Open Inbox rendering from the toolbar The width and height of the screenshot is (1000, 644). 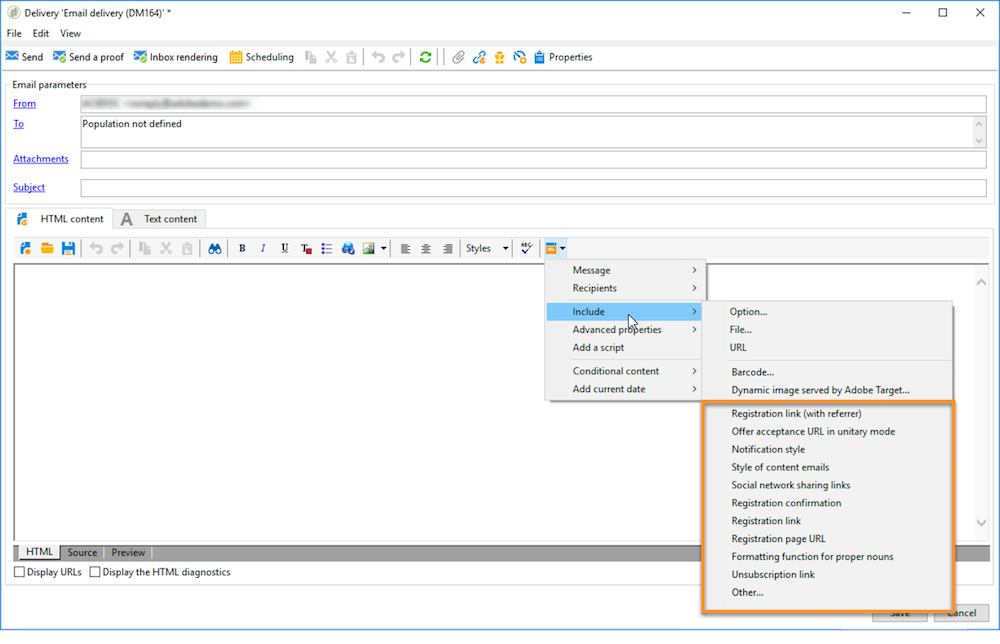click(175, 57)
